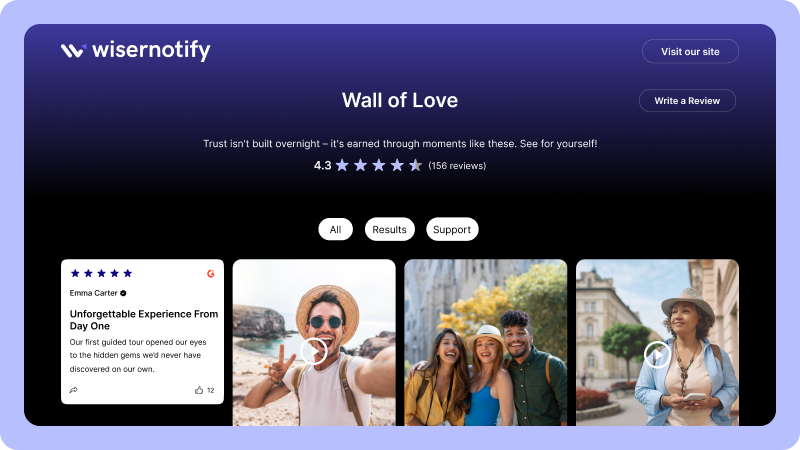Play the video of the woman in the hat
The height and width of the screenshot is (450, 800).
pyautogui.click(x=657, y=354)
